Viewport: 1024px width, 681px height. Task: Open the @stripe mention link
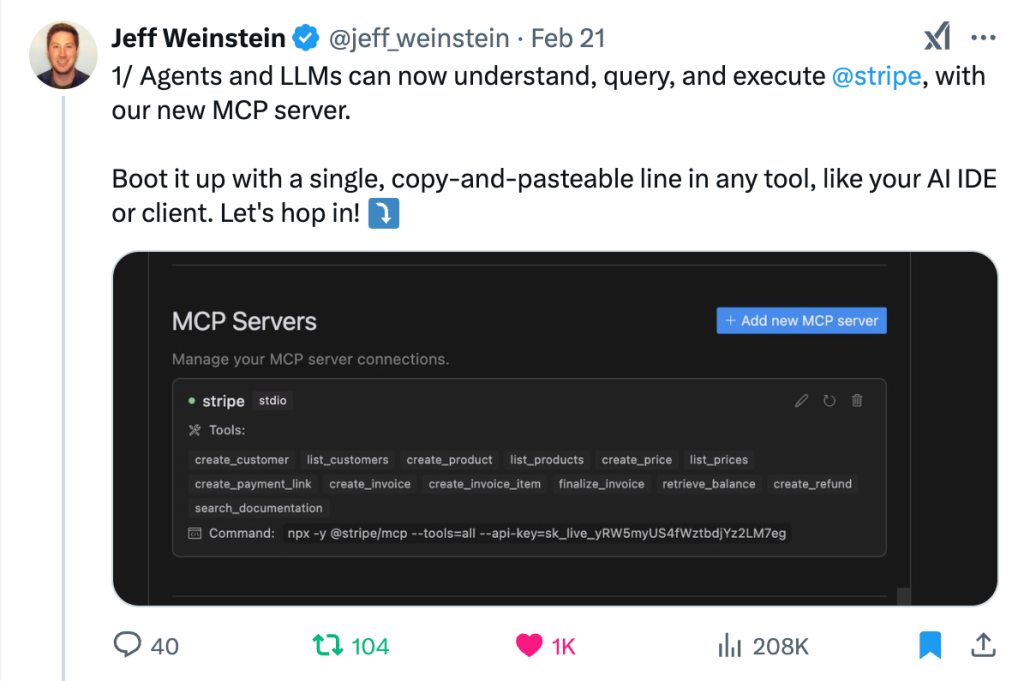click(877, 75)
